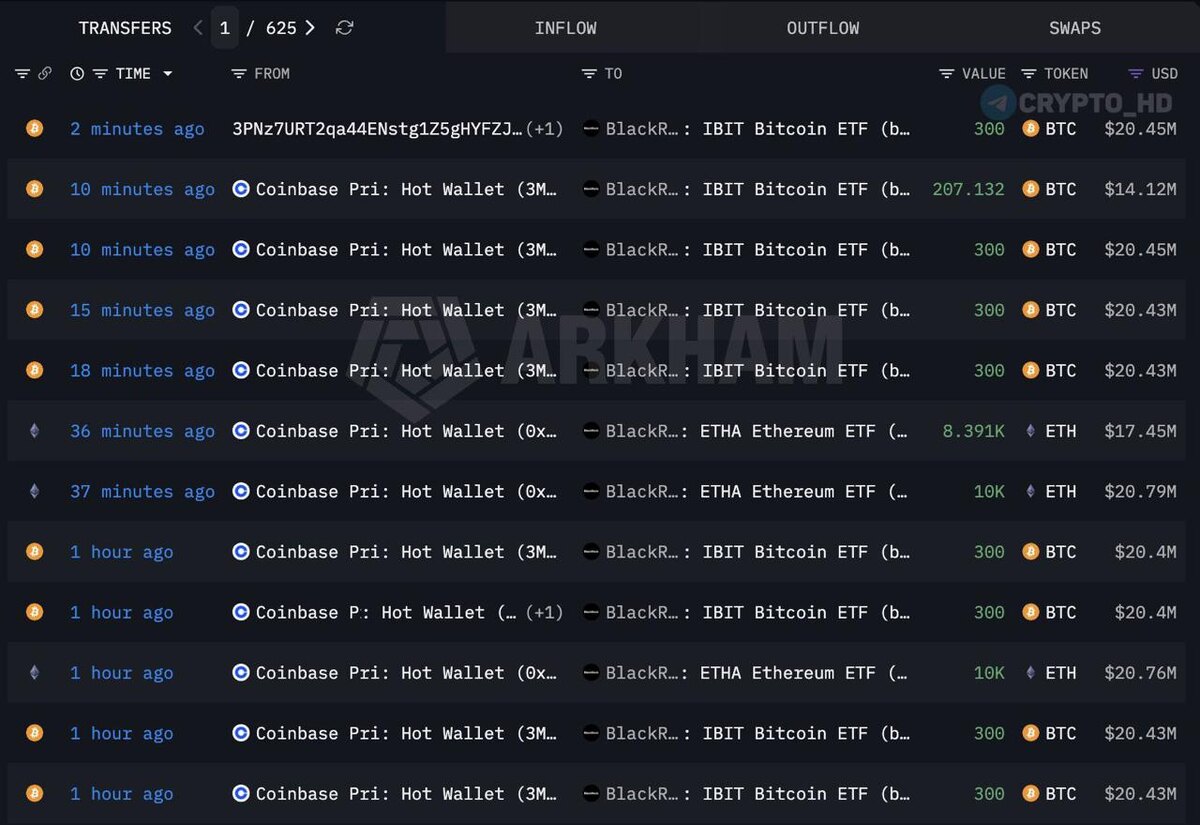The width and height of the screenshot is (1200, 825).
Task: Click the 625 total pages label
Action: pos(281,28)
